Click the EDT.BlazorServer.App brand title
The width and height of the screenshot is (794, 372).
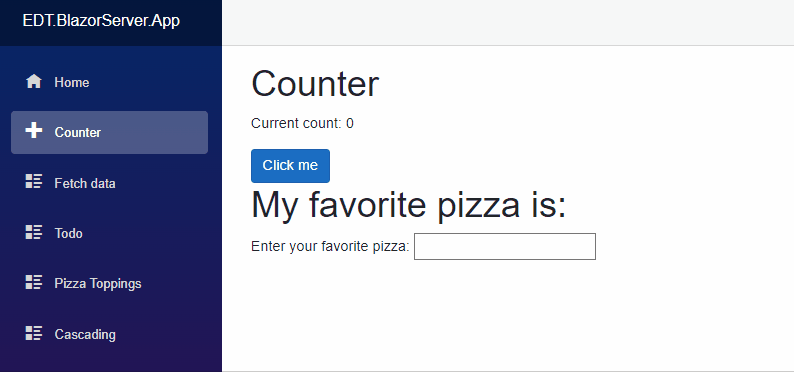click(x=101, y=21)
